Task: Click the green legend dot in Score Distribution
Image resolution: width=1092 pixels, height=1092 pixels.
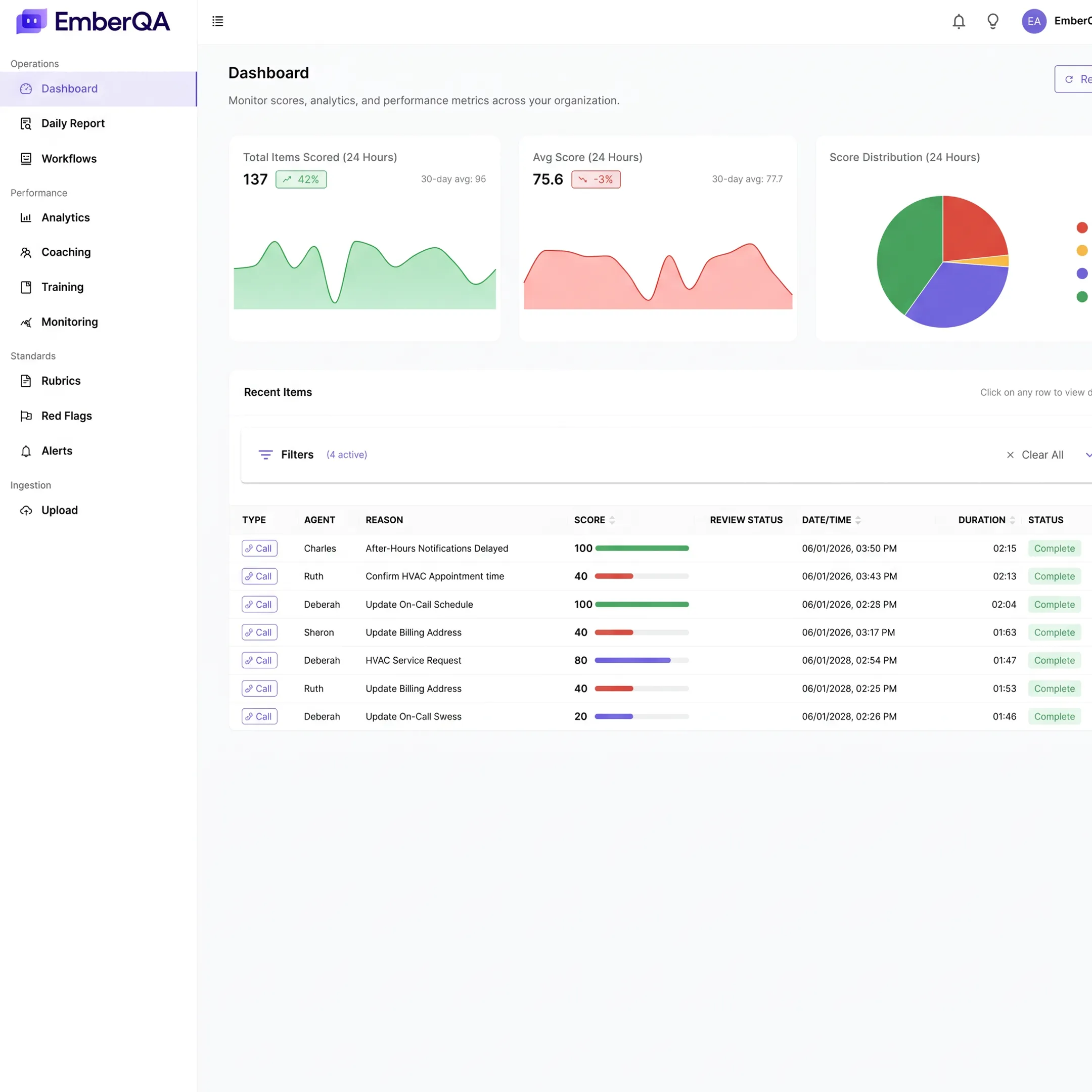Action: (x=1082, y=297)
